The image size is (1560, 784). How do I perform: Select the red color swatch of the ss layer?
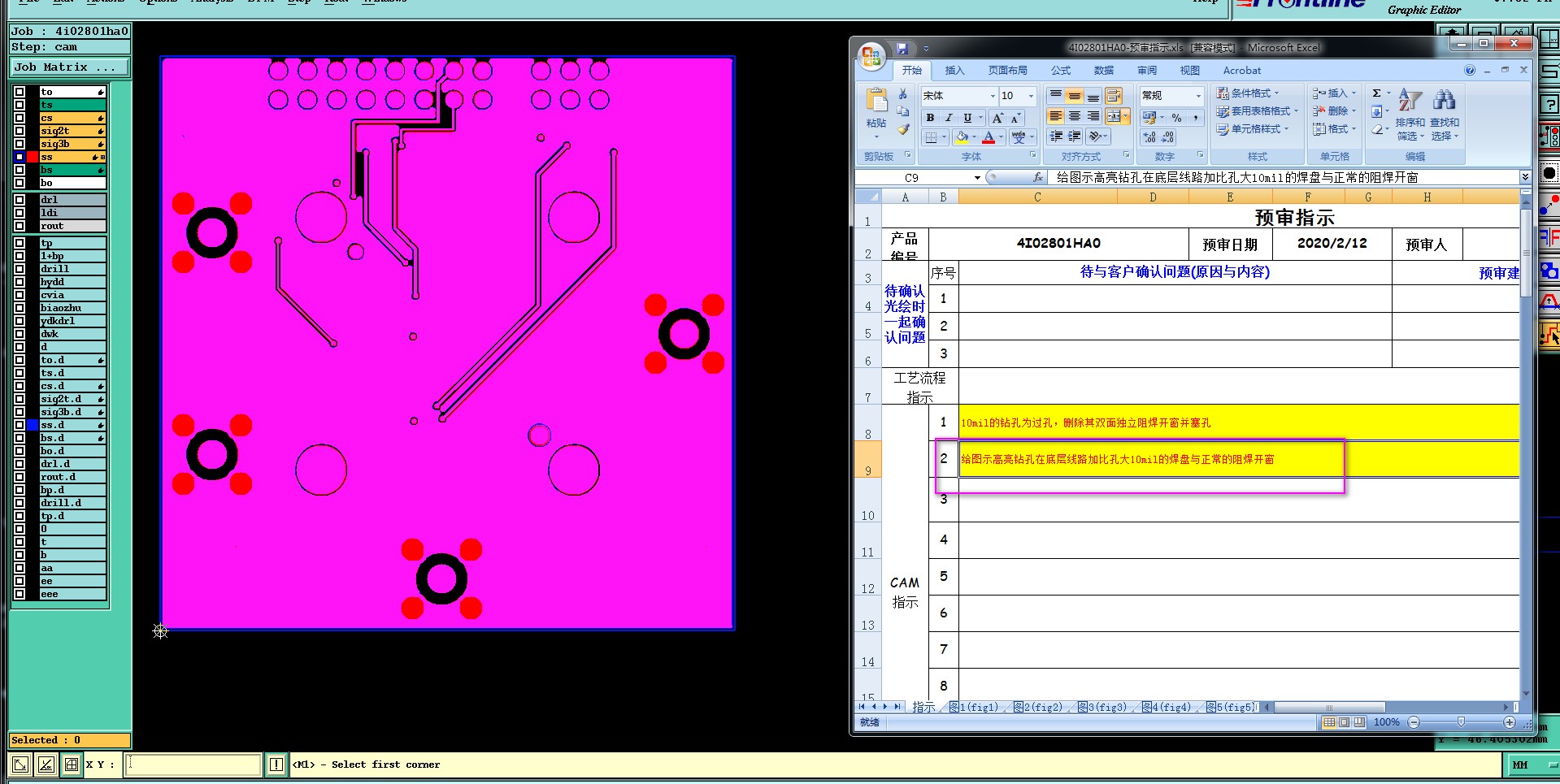[33, 157]
